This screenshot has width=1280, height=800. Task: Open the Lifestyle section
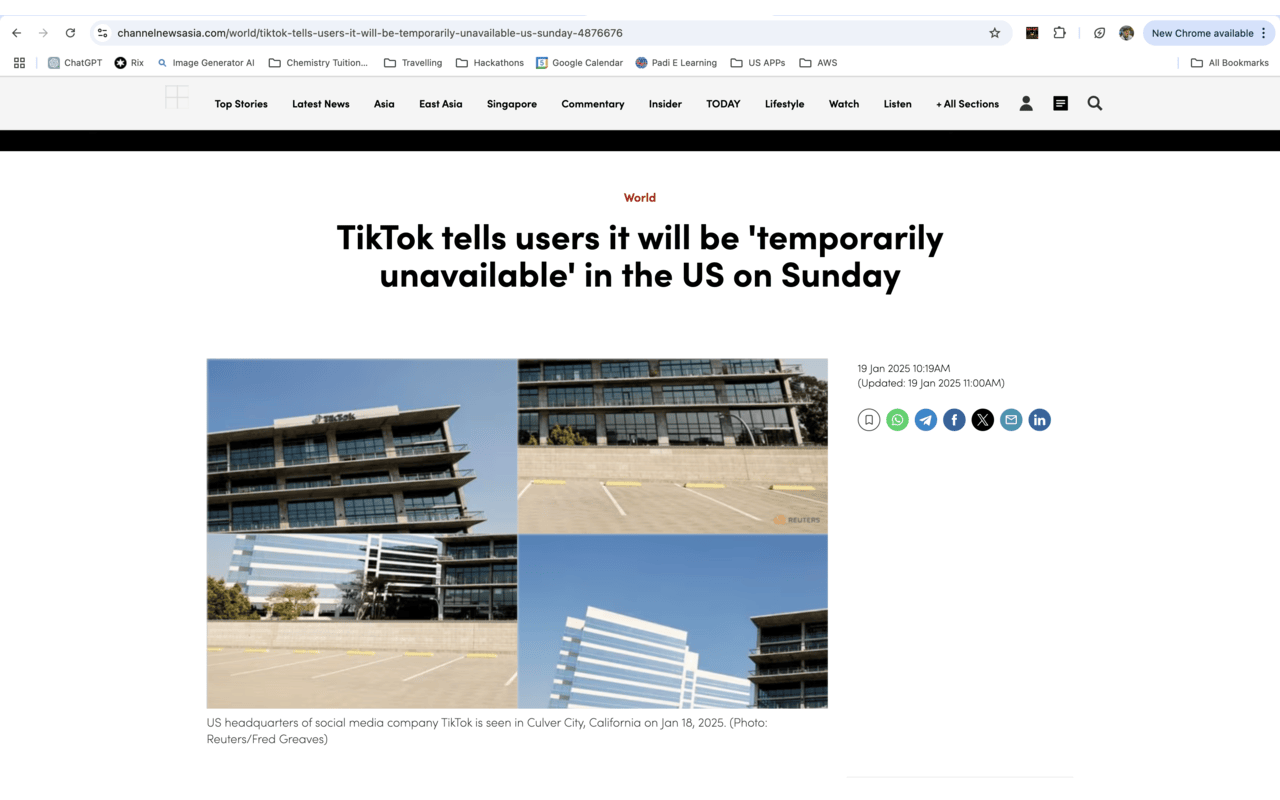tap(785, 104)
